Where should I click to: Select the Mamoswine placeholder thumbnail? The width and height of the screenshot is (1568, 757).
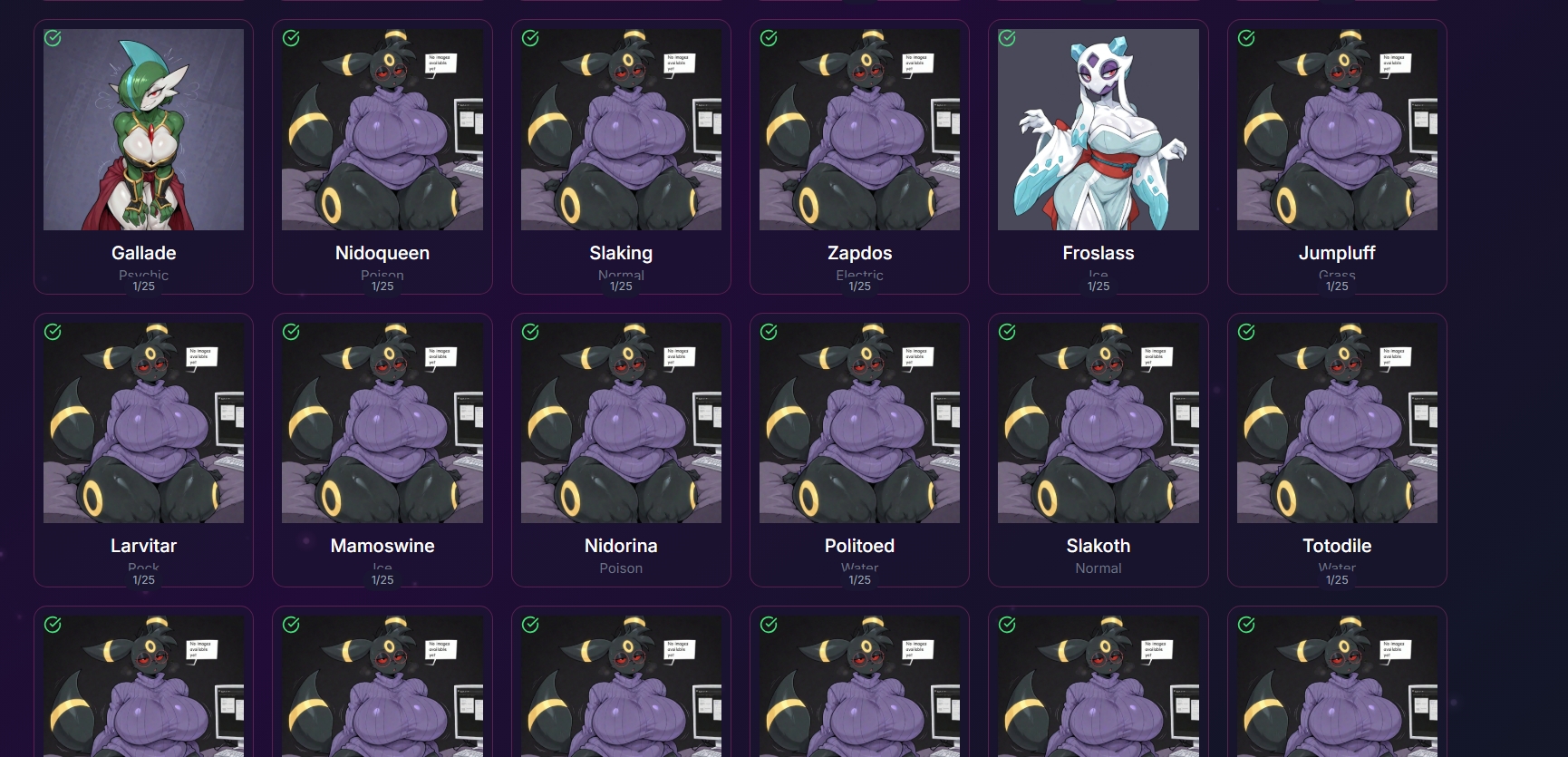pyautogui.click(x=382, y=422)
